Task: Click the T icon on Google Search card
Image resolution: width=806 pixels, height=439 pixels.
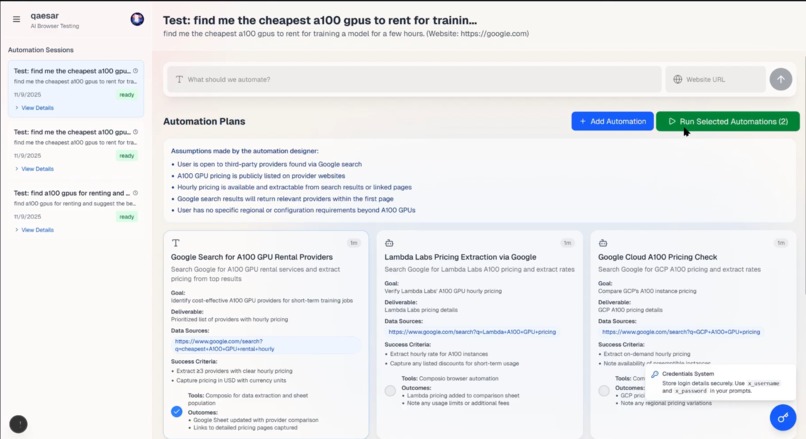Action: click(x=175, y=243)
